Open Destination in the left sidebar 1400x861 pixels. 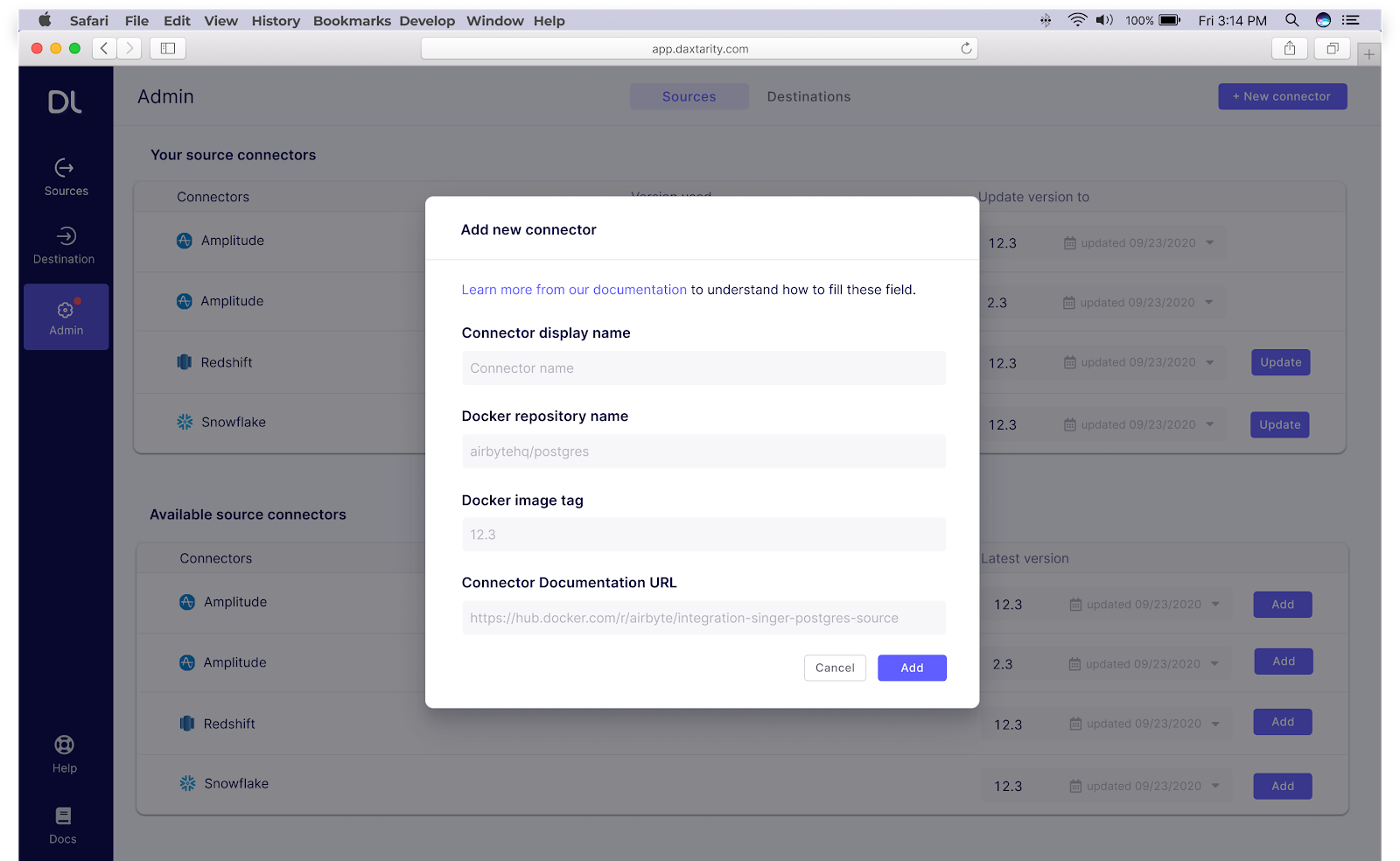(64, 246)
